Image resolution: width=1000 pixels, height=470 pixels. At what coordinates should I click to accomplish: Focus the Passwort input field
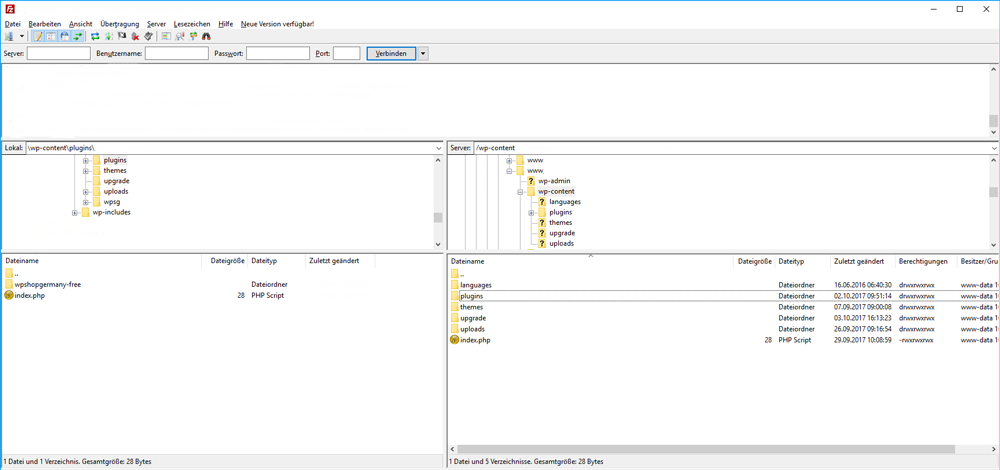(x=277, y=54)
